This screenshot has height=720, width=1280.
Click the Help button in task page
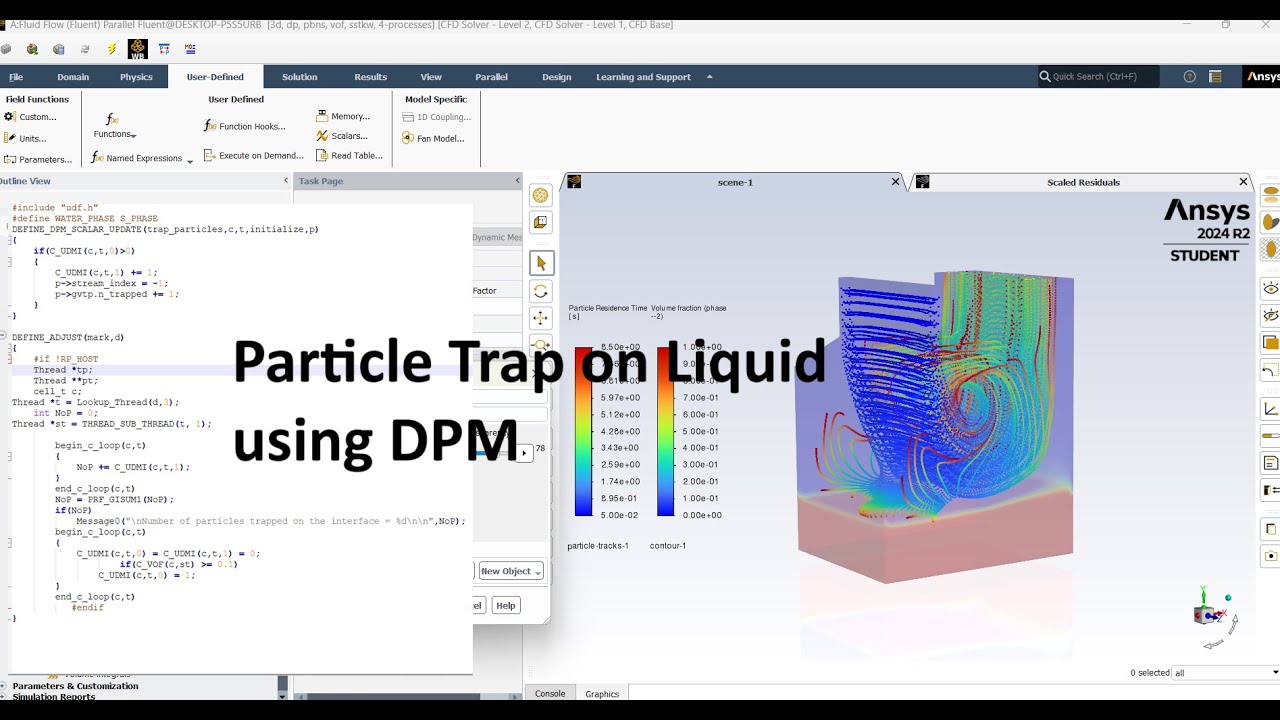[506, 605]
